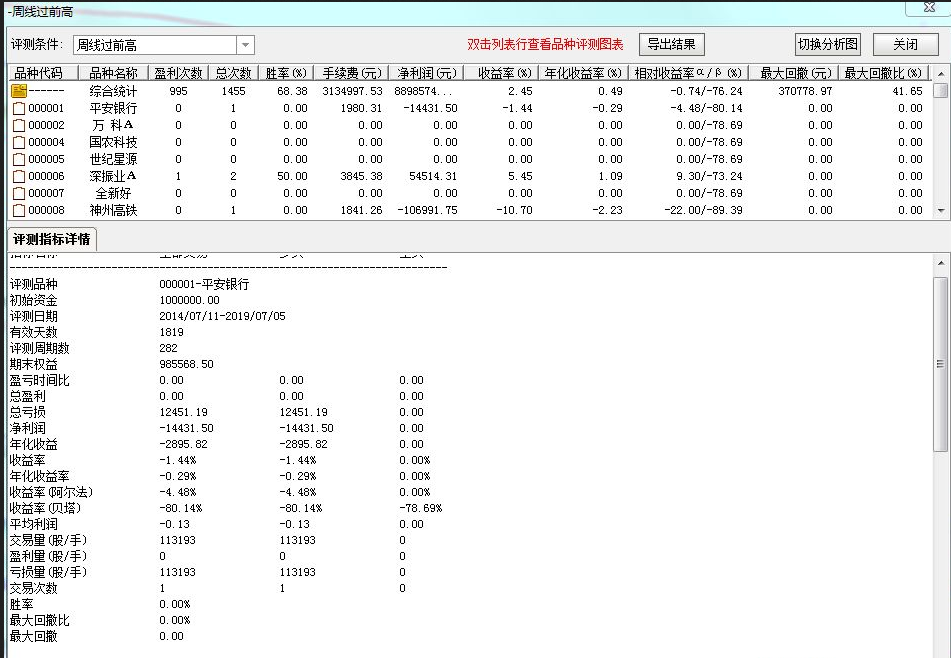
Task: Click the 关闭 button
Action: click(x=906, y=44)
